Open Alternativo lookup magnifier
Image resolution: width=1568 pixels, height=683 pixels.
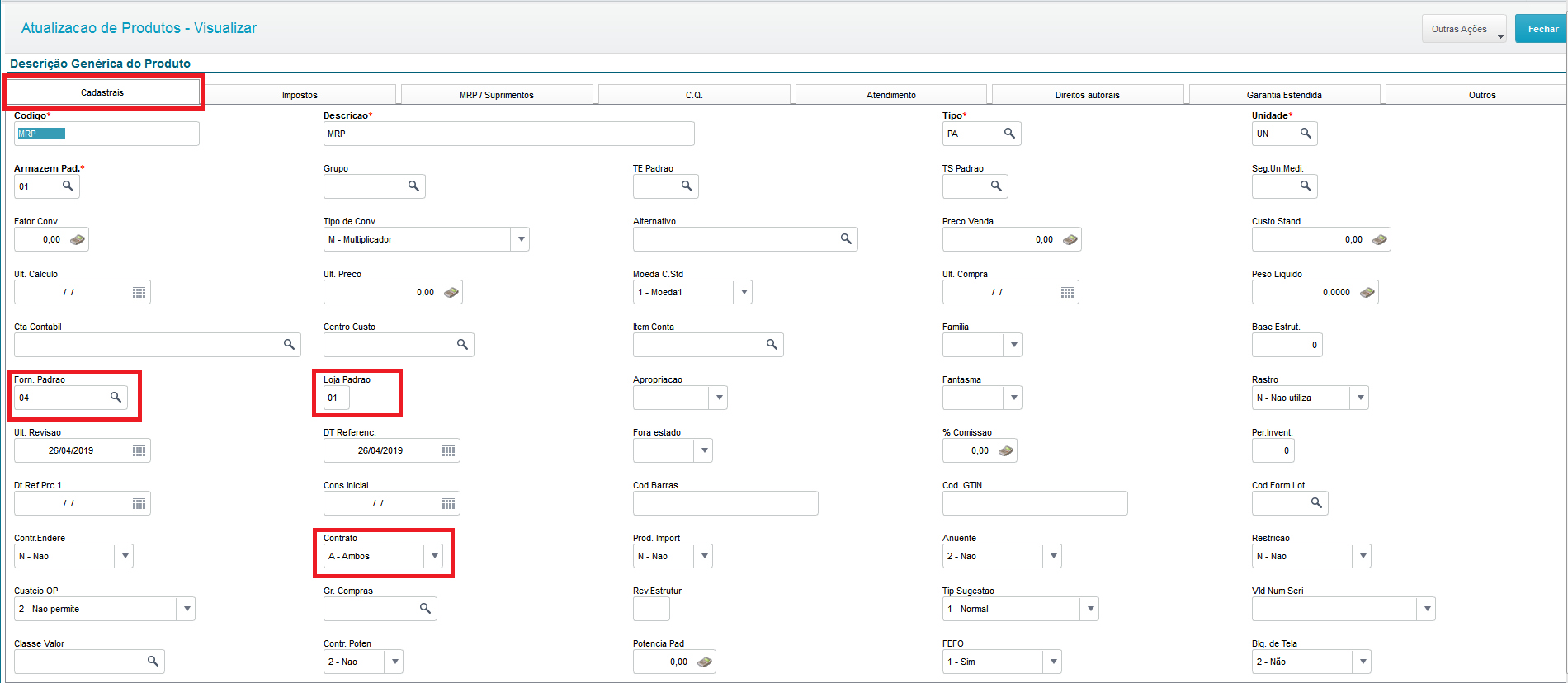coord(846,239)
